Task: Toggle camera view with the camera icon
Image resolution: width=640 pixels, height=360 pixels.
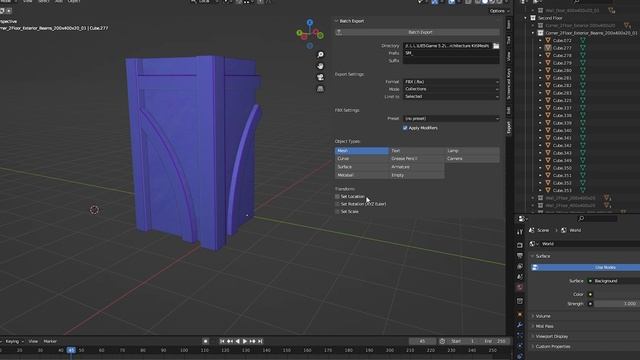Action: 320,77
